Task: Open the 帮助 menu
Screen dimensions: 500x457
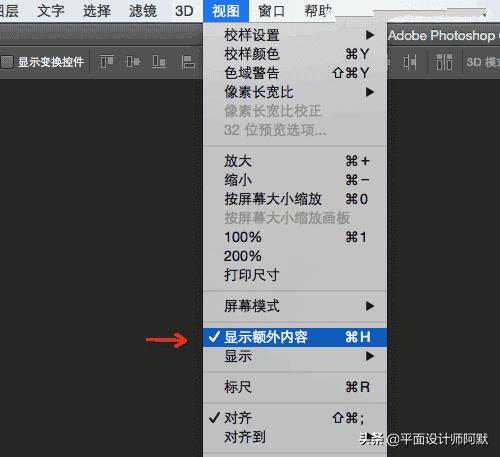Action: (x=318, y=11)
